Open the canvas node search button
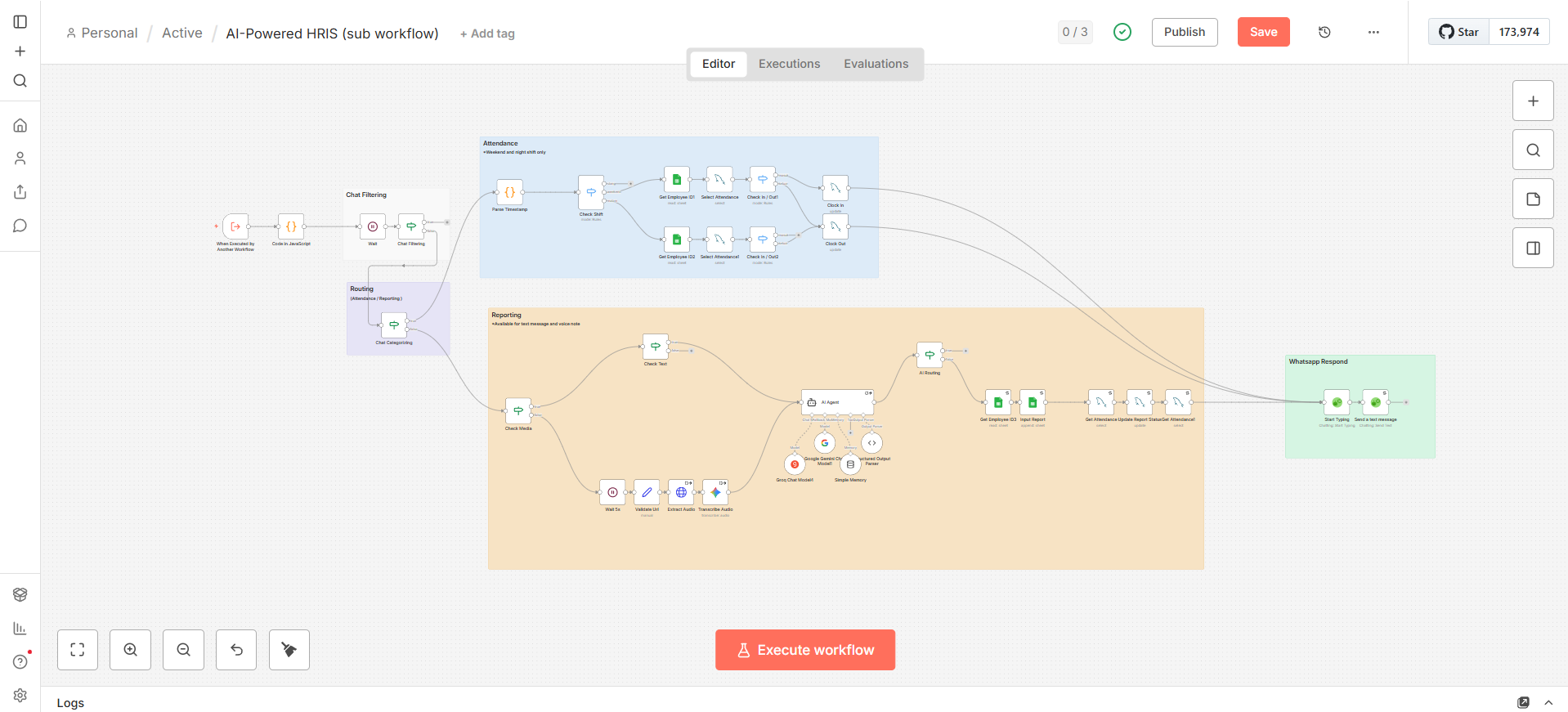The width and height of the screenshot is (1568, 712). [1533, 150]
